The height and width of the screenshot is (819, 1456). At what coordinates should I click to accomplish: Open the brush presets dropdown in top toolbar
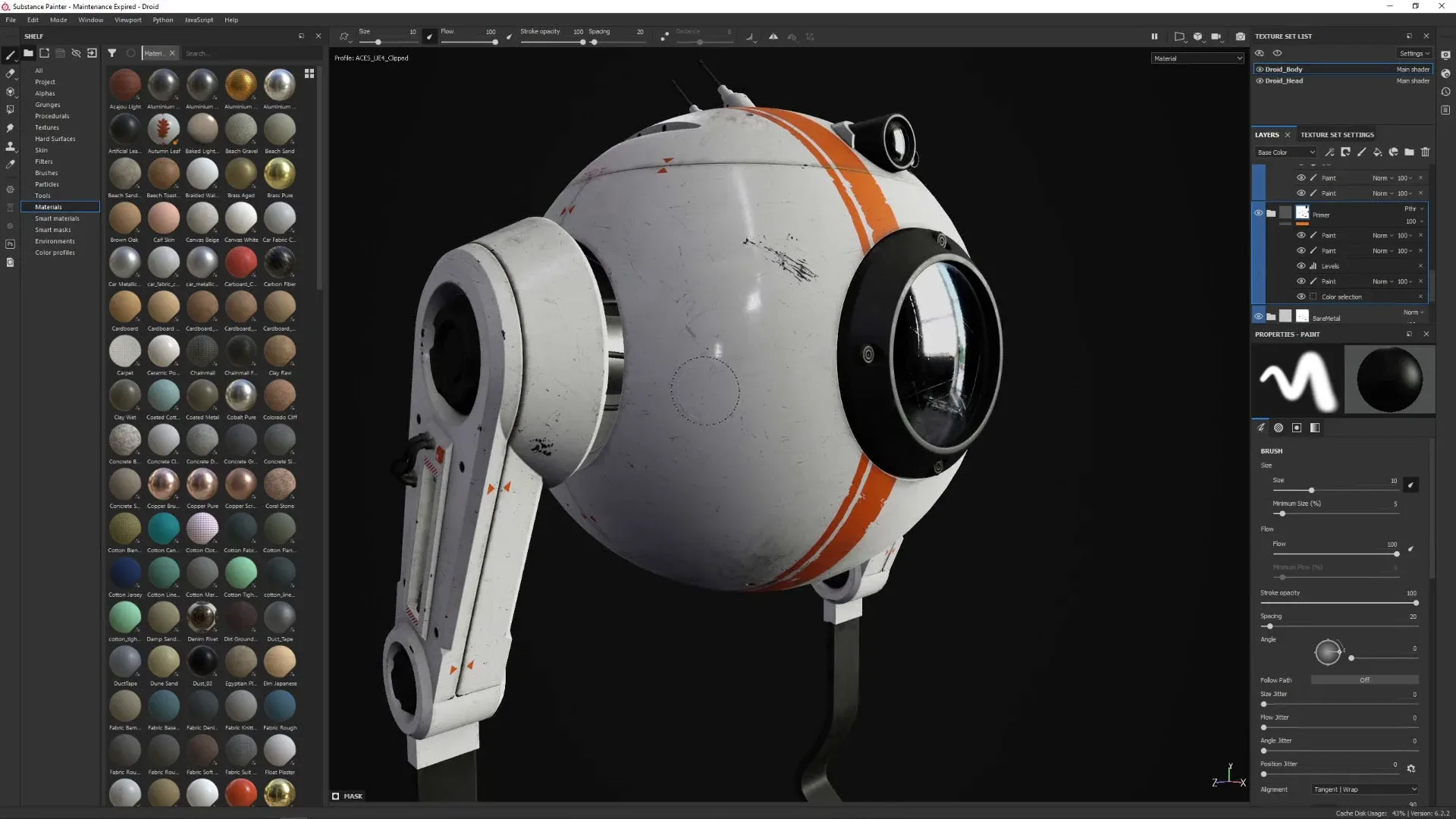click(344, 36)
